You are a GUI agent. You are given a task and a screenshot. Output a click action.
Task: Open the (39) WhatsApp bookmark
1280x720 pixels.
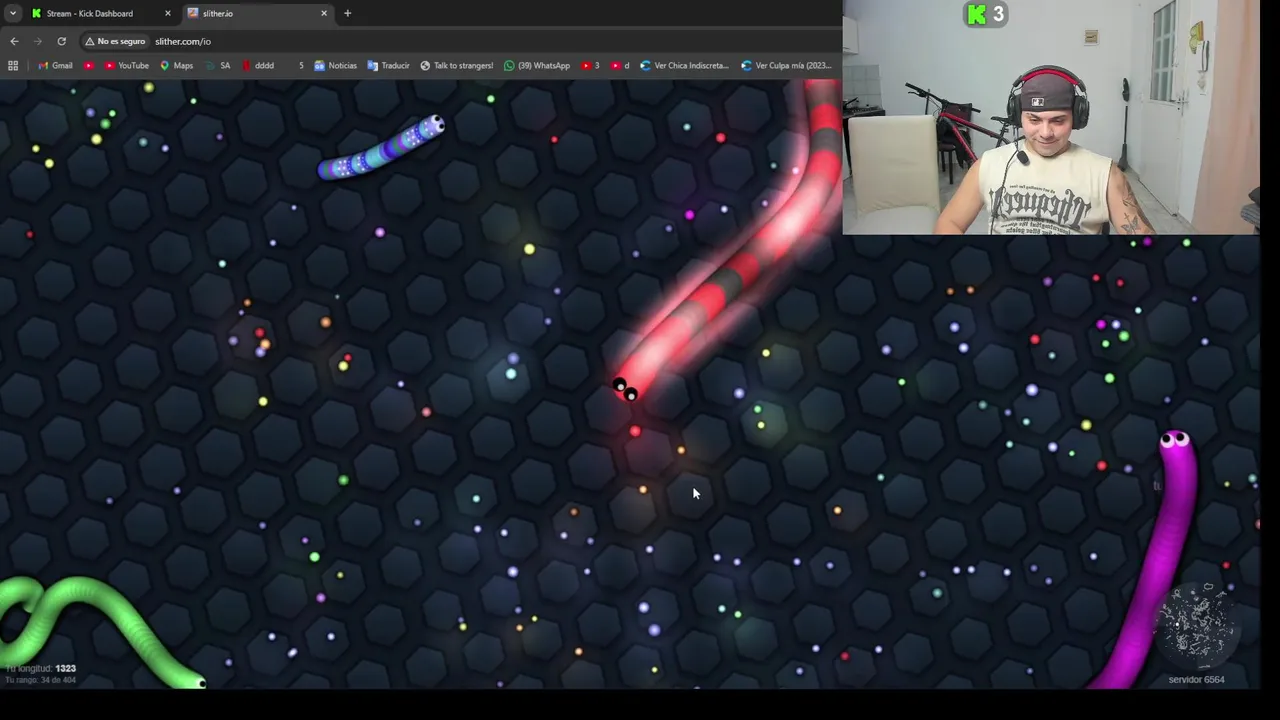[x=537, y=65]
